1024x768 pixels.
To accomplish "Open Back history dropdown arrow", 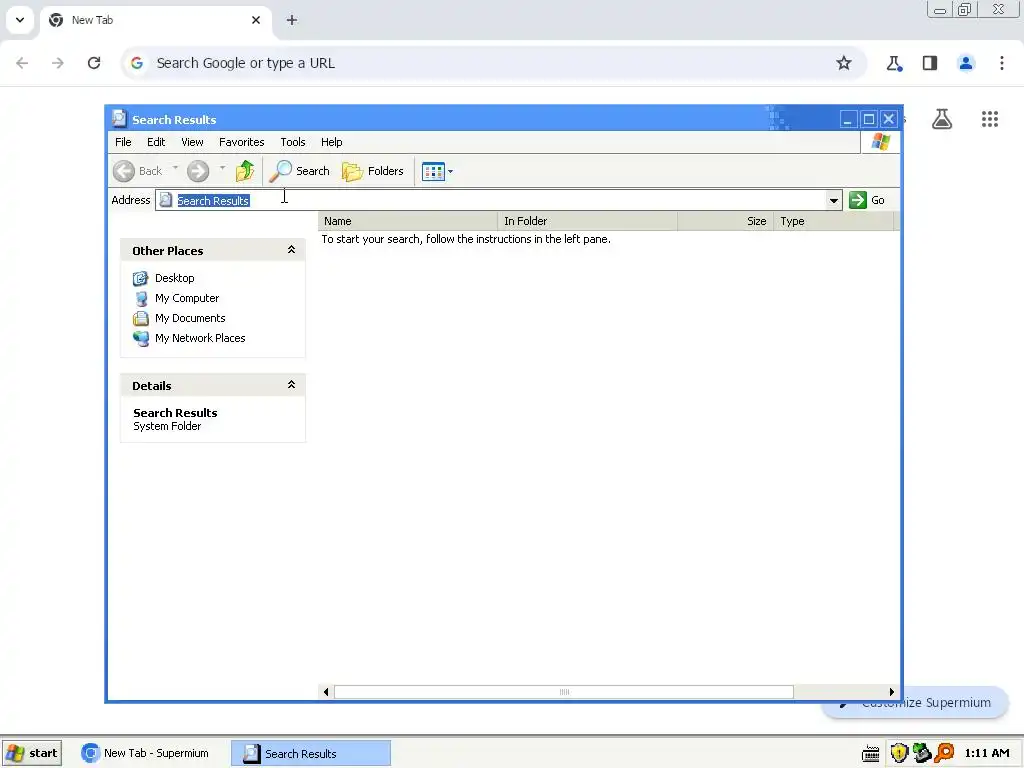I will pyautogui.click(x=175, y=168).
